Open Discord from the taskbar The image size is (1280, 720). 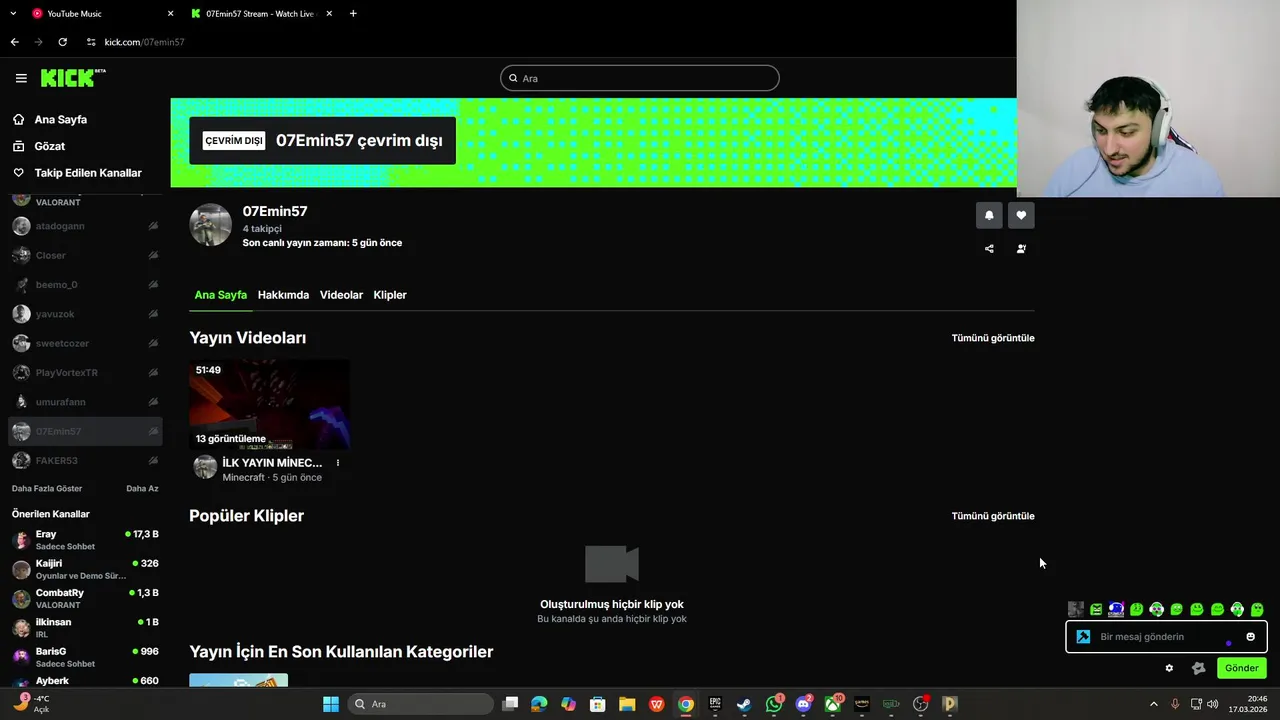(803, 704)
